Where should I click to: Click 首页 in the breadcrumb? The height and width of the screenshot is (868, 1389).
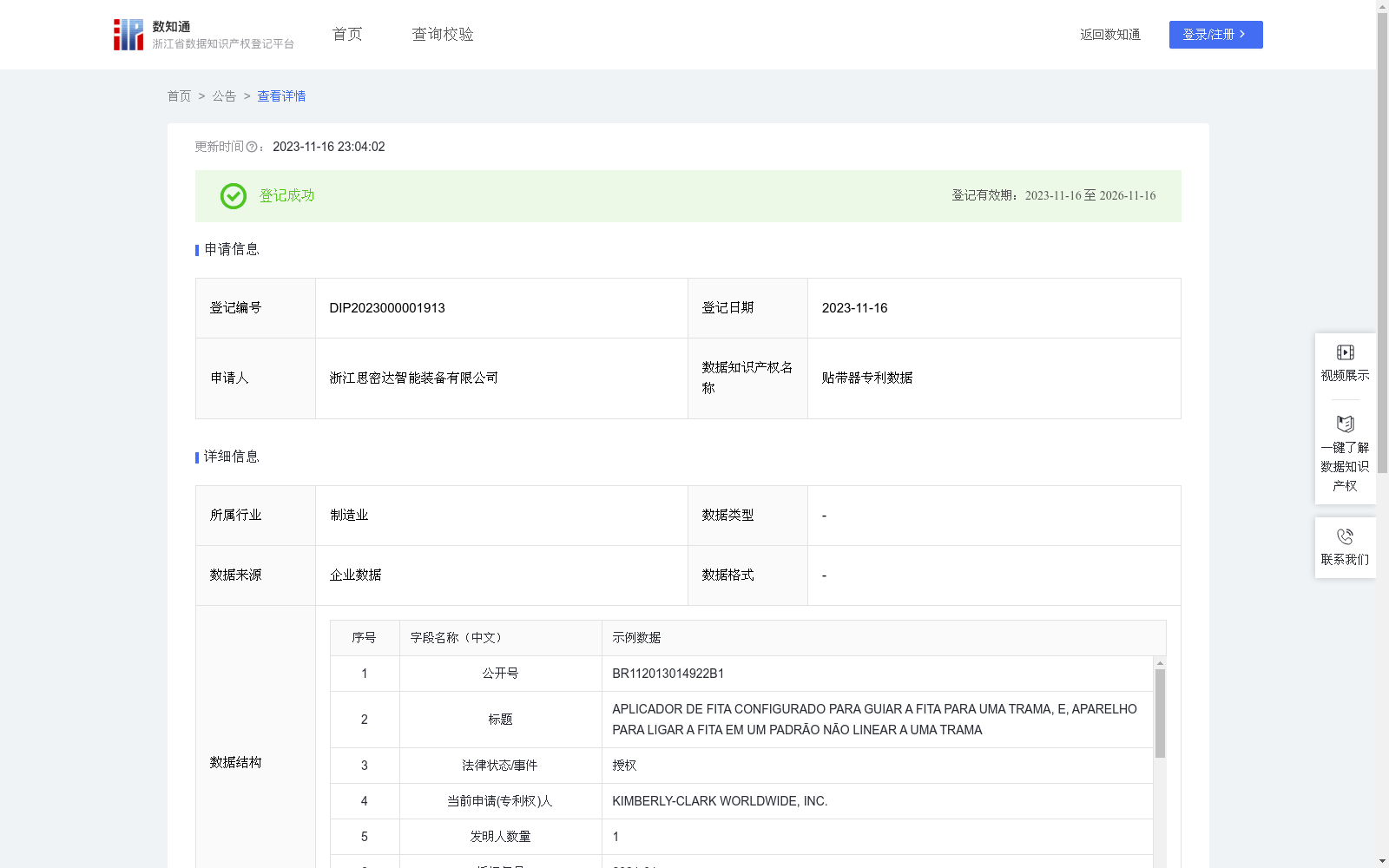(x=179, y=96)
